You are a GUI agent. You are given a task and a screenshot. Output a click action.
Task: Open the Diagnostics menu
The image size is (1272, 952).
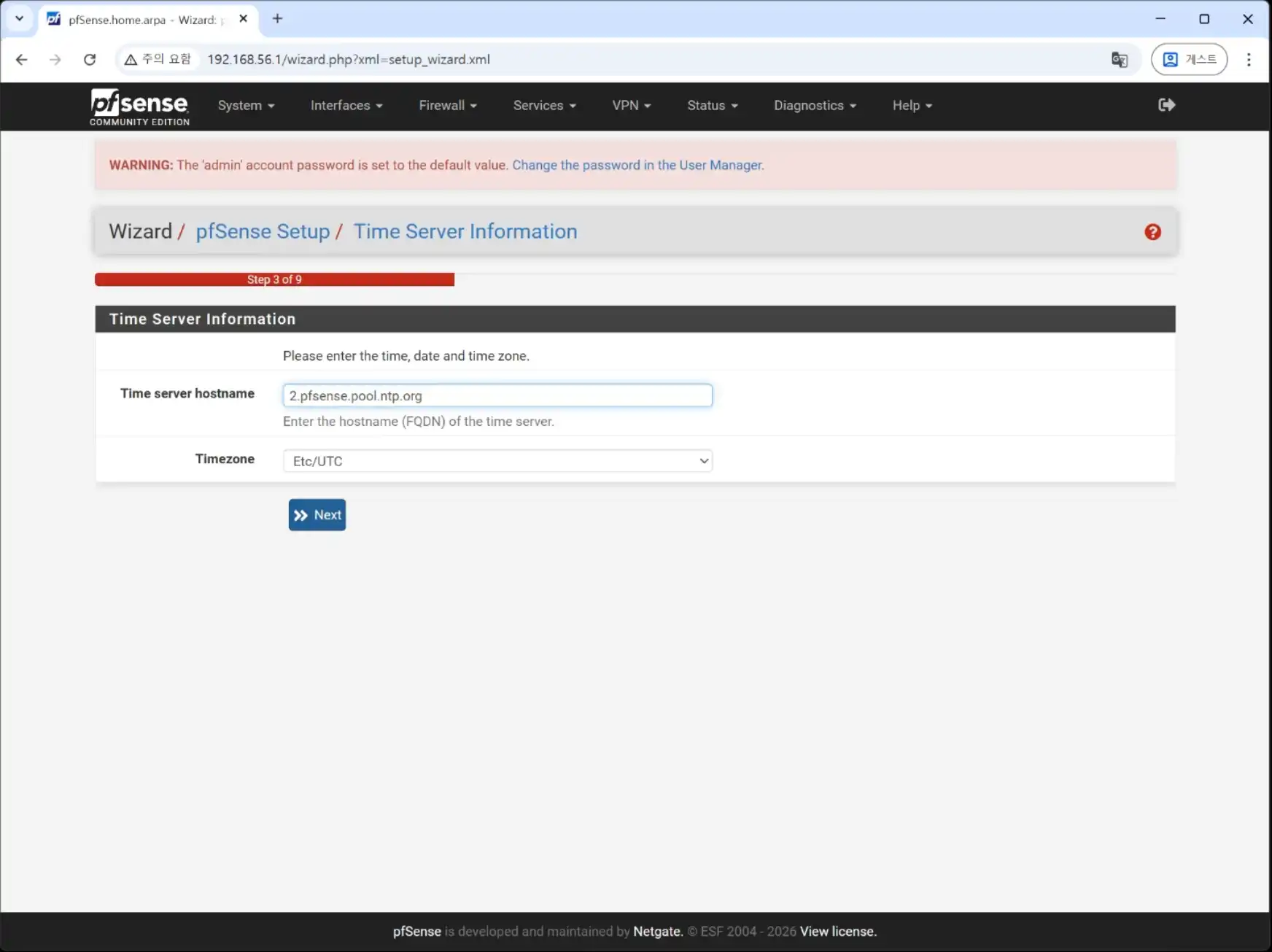pos(815,106)
